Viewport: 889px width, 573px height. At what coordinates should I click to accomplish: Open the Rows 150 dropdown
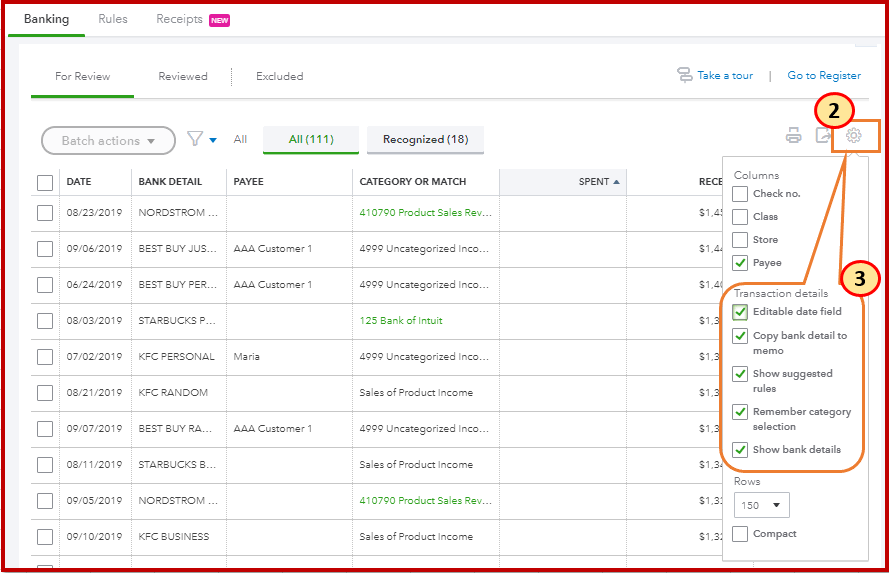(761, 505)
